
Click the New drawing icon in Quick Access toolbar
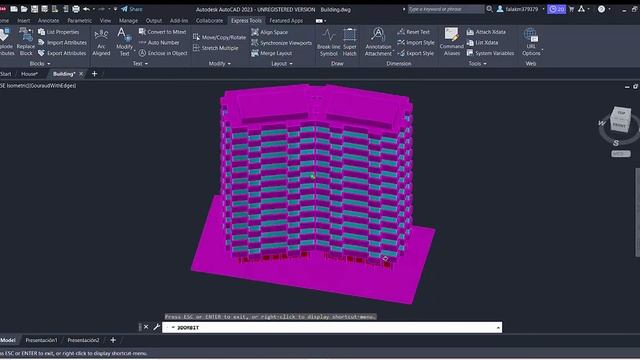click(14, 9)
